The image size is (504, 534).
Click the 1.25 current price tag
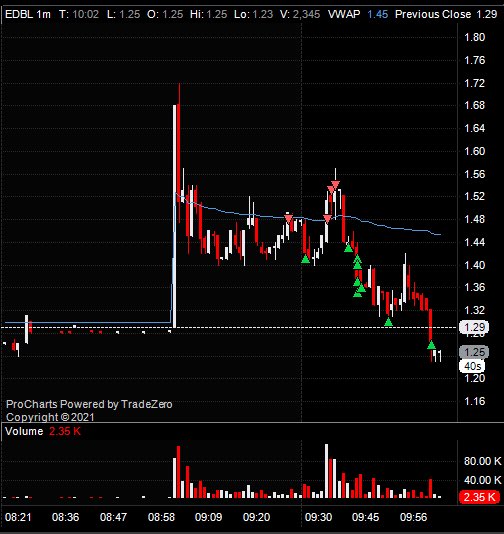tap(474, 352)
